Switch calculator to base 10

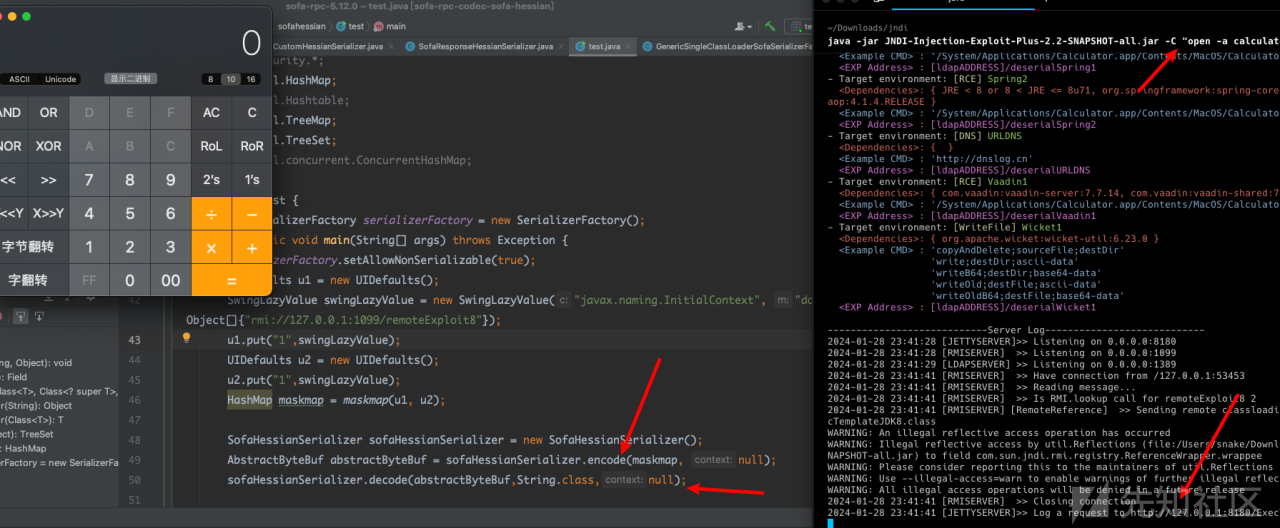(x=231, y=79)
